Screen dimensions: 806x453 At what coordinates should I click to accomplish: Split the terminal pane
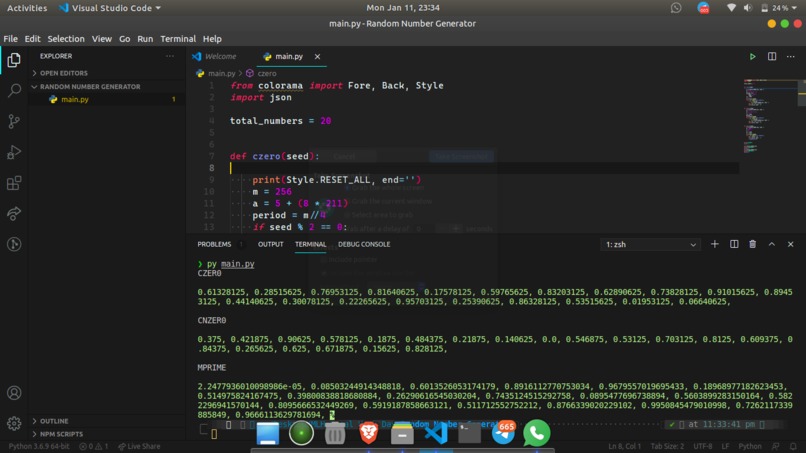(x=734, y=244)
